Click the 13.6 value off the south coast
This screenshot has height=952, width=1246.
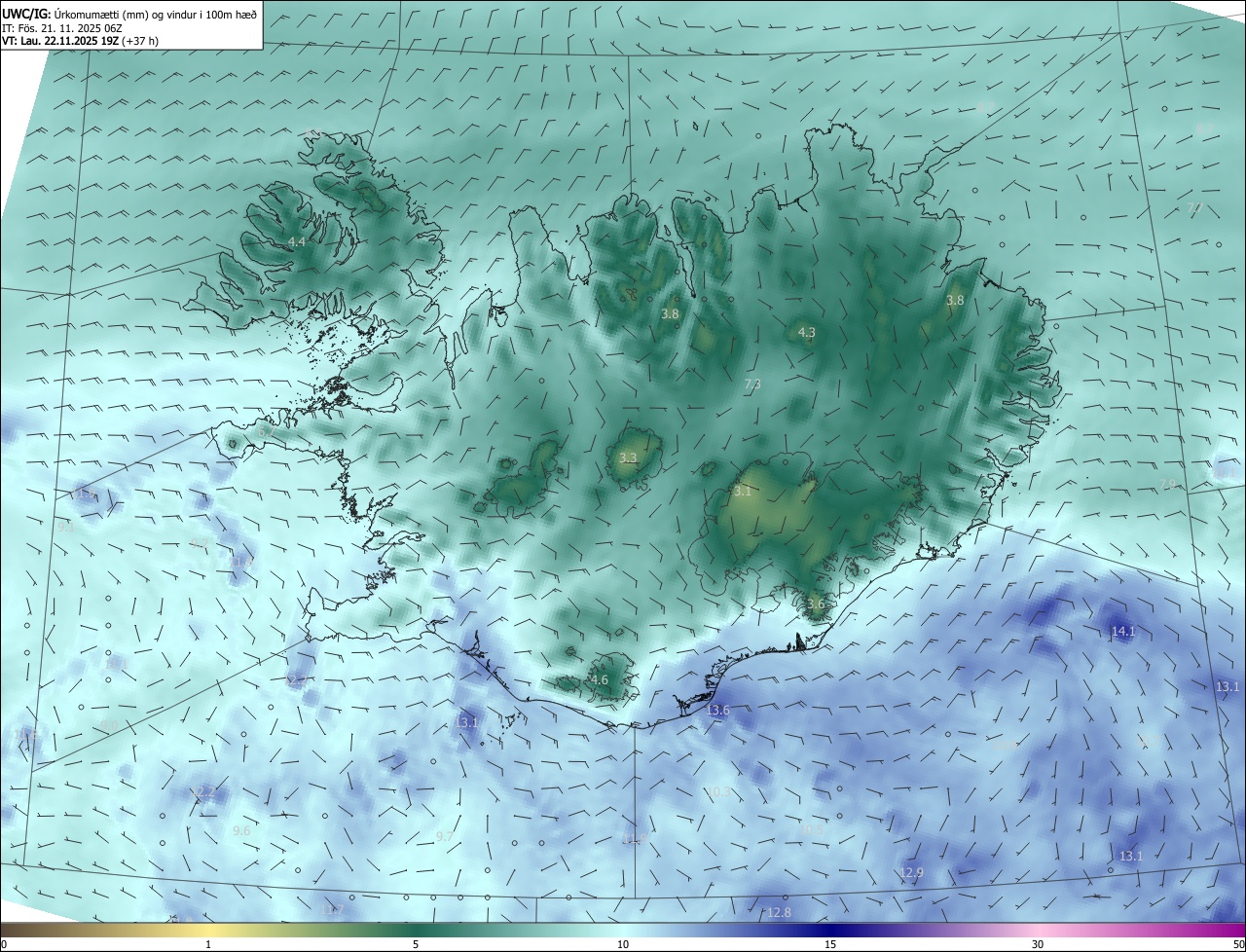click(x=717, y=711)
